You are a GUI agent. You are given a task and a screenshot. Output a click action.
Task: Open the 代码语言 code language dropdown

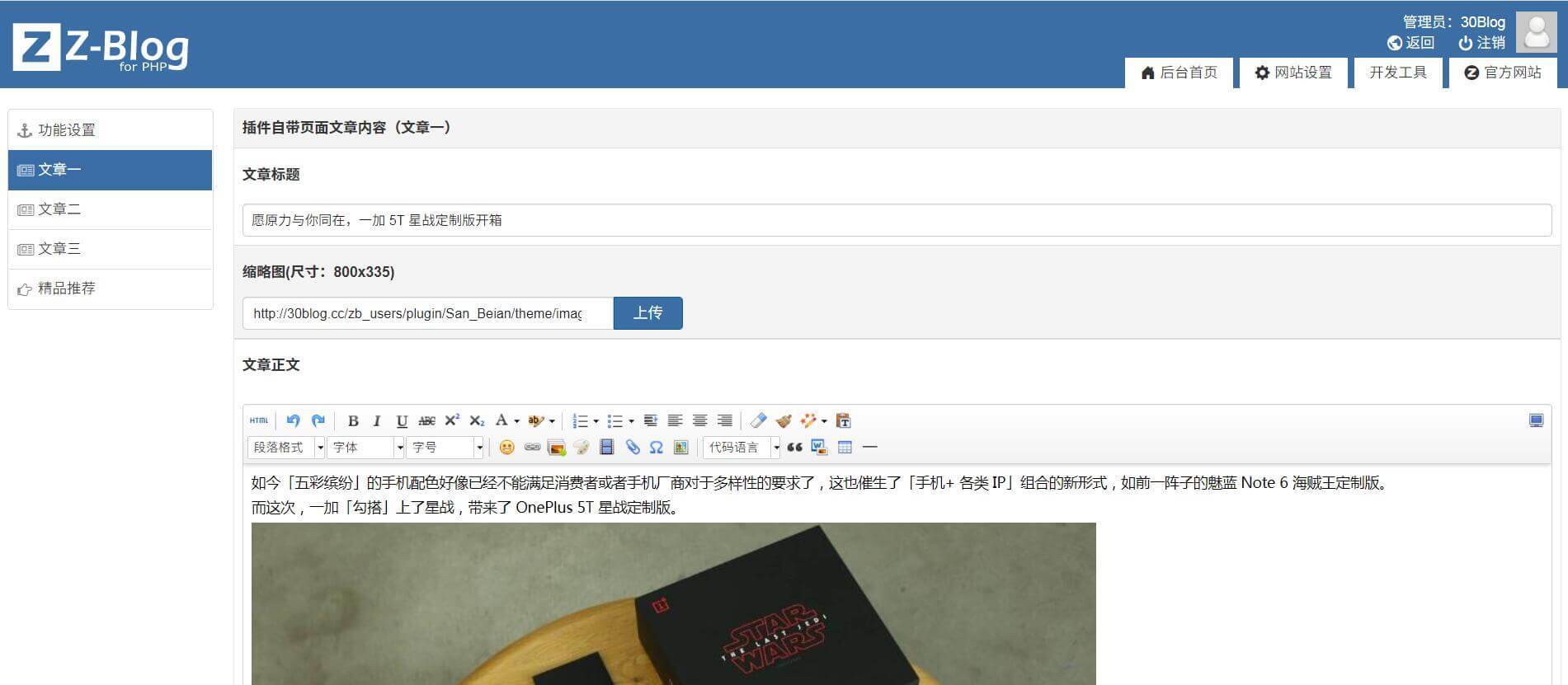742,447
